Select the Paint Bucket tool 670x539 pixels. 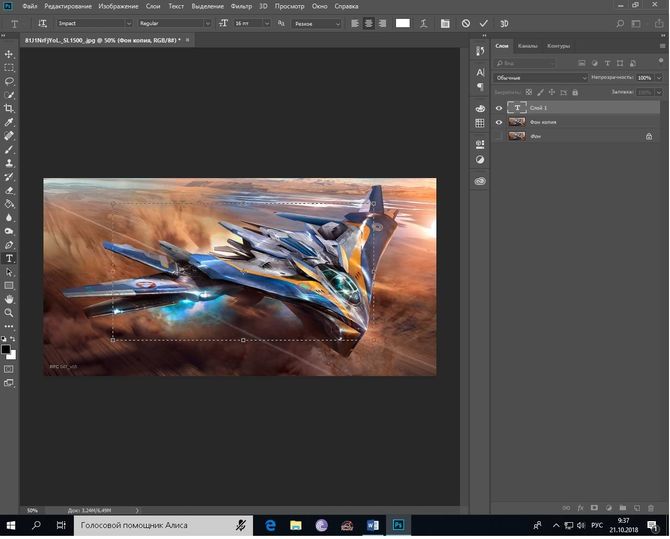(x=9, y=204)
